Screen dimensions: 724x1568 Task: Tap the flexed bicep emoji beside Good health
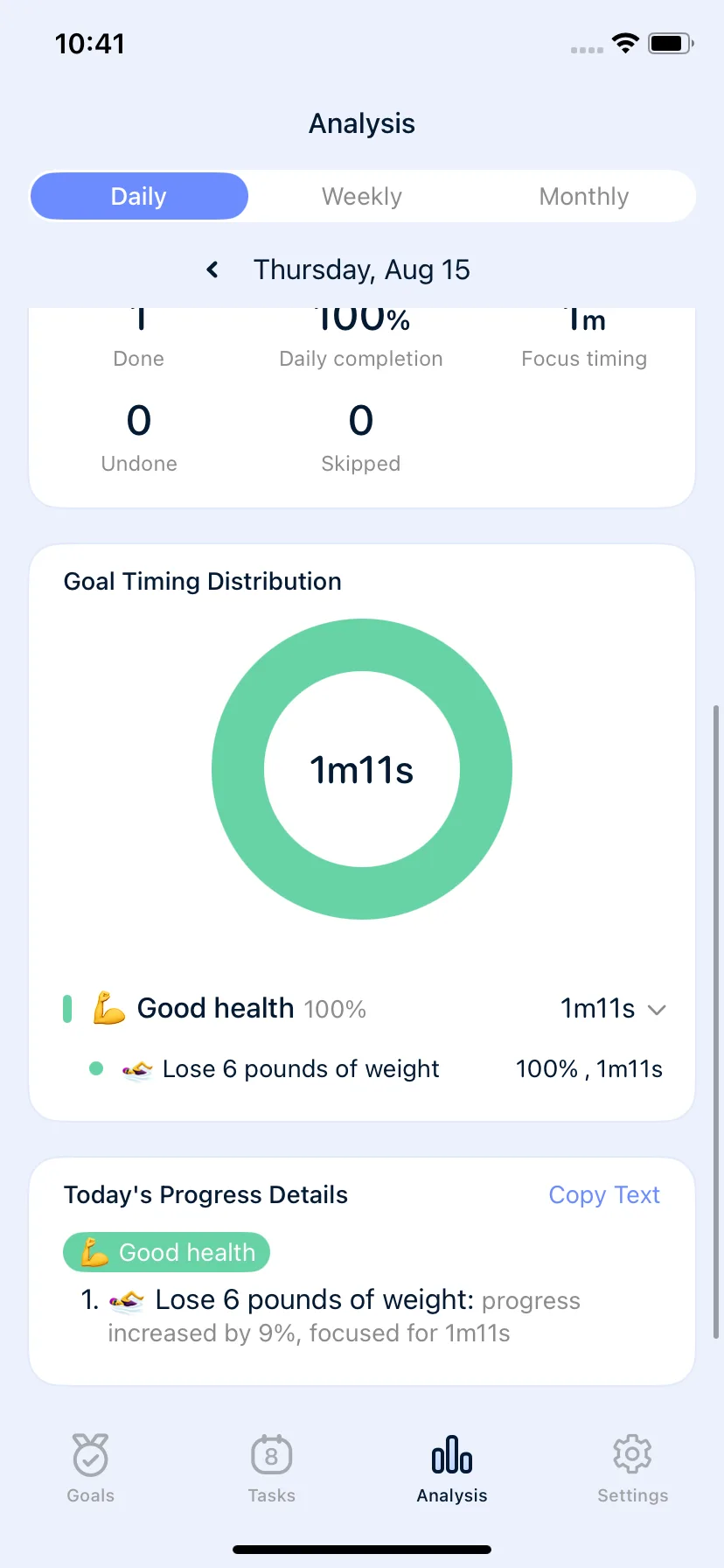coord(109,1008)
